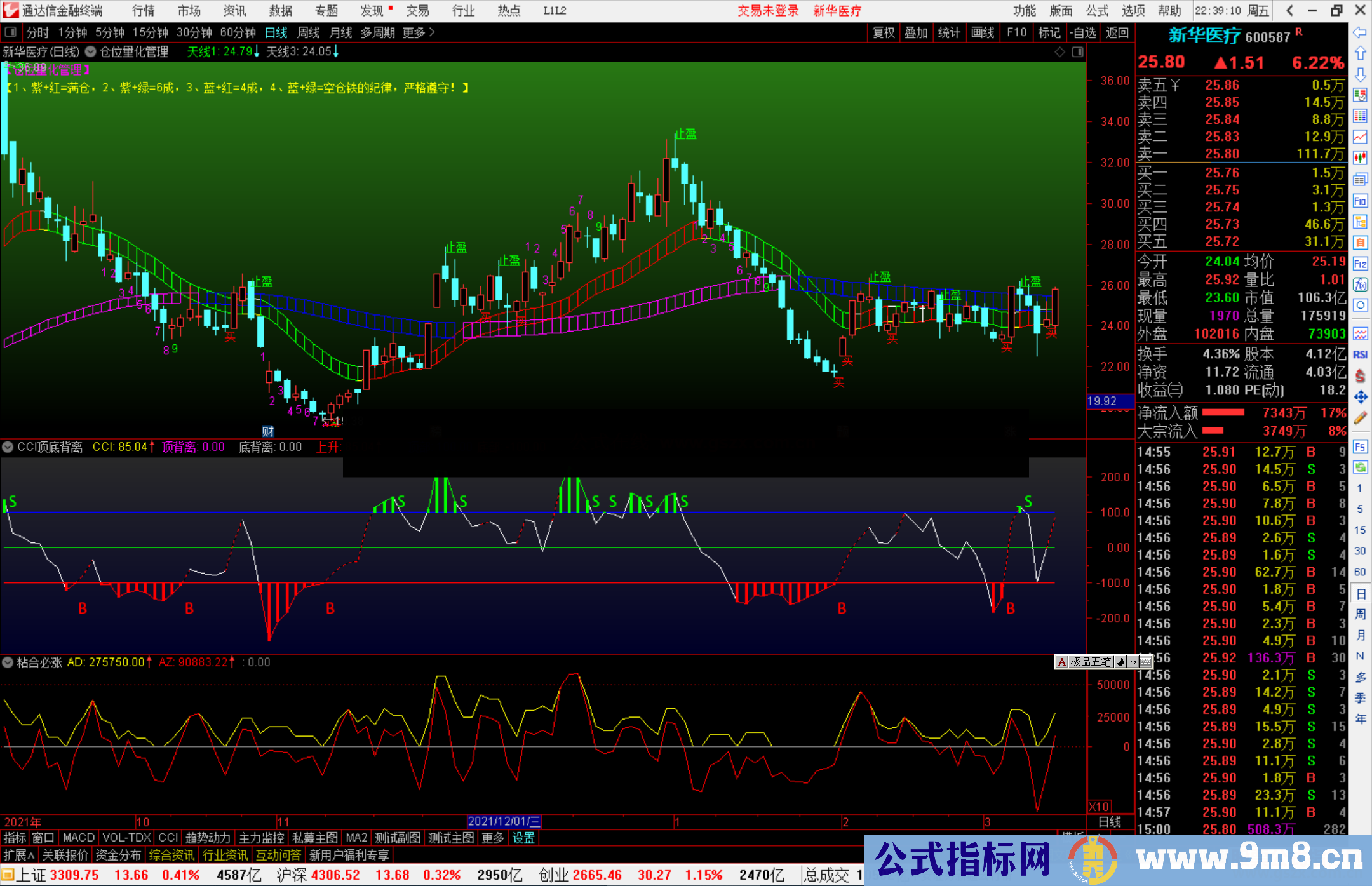Click the trend line chart sidebar icon
This screenshot has height=886, width=1372.
pos(1360,137)
